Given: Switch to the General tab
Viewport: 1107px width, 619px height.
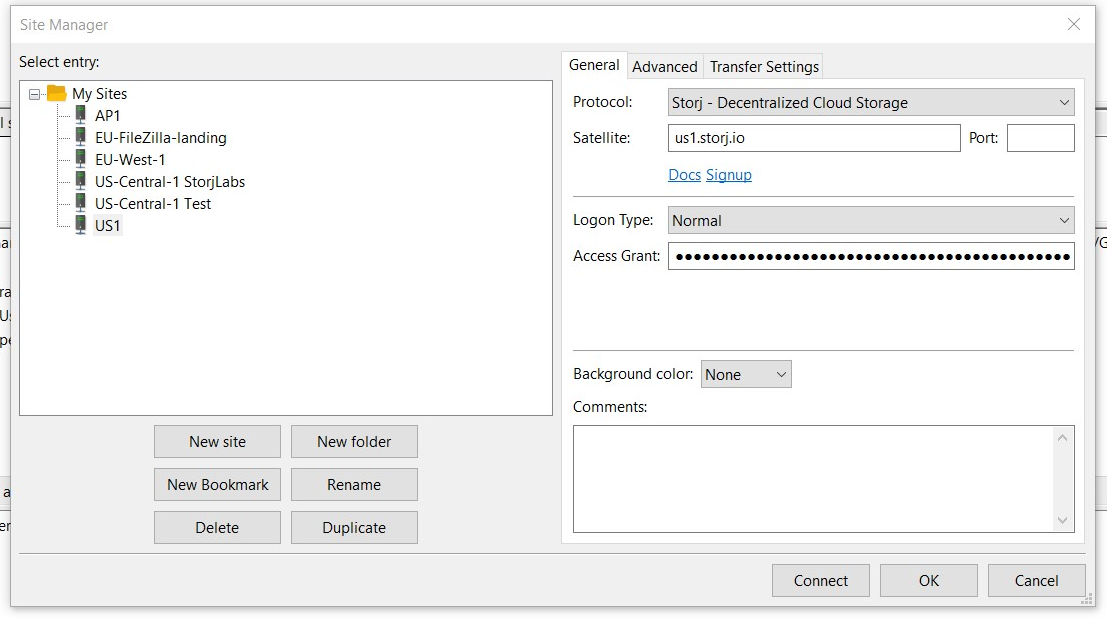Looking at the screenshot, I should pos(594,65).
